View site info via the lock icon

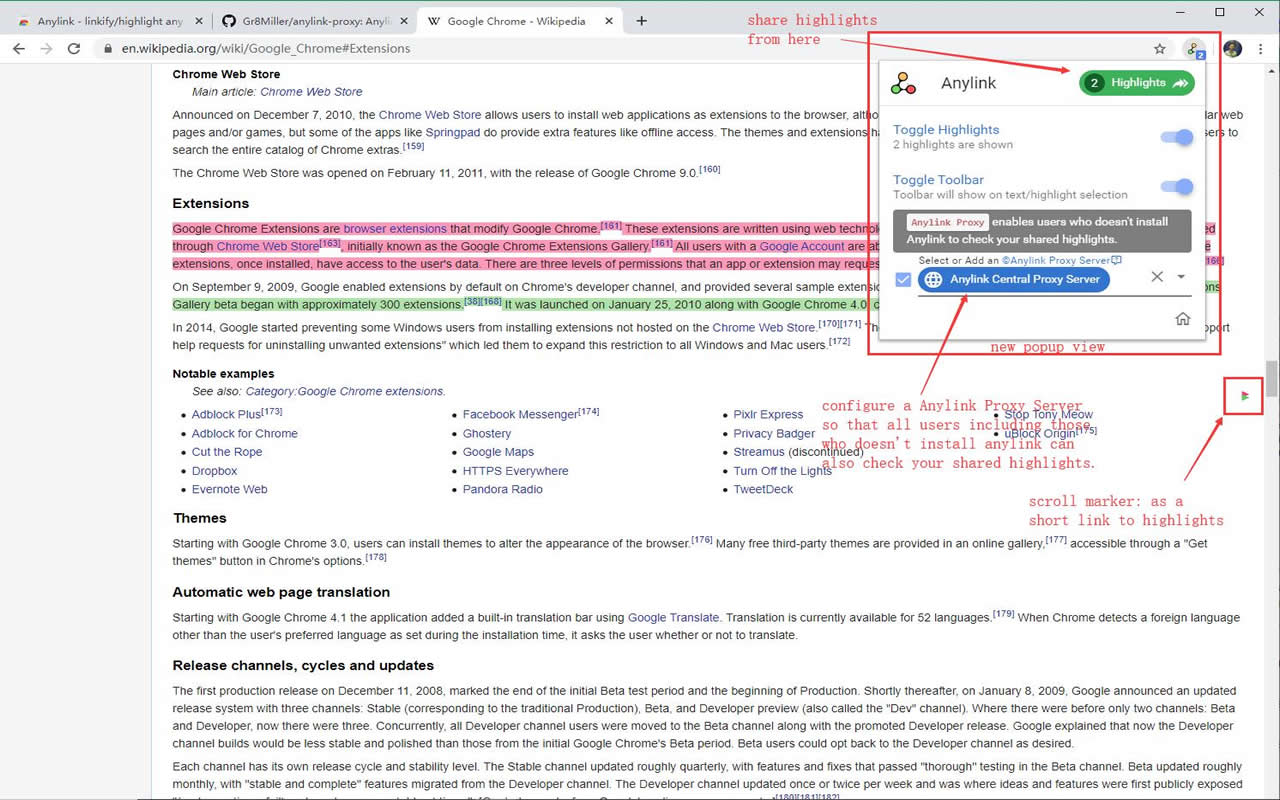(x=108, y=48)
